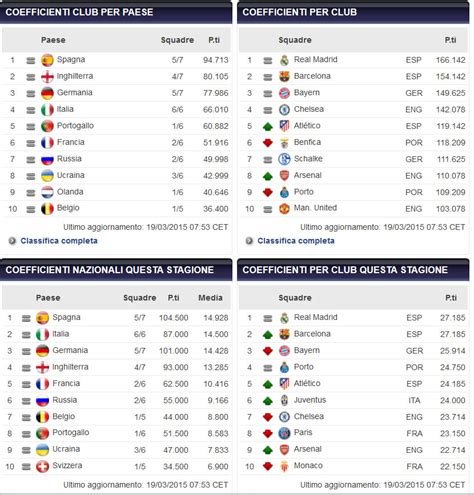Click the red down arrow next to Benfica
Screen dimensions: 474x495
pyautogui.click(x=268, y=143)
